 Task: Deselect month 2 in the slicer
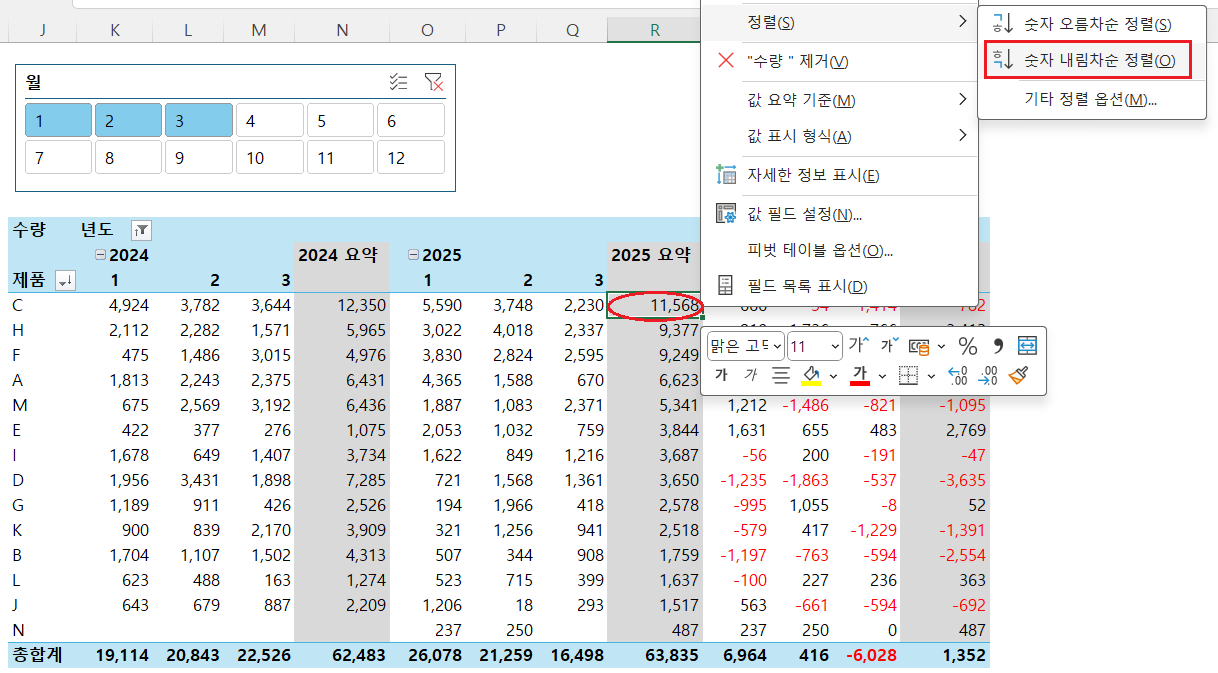pyautogui.click(x=129, y=120)
